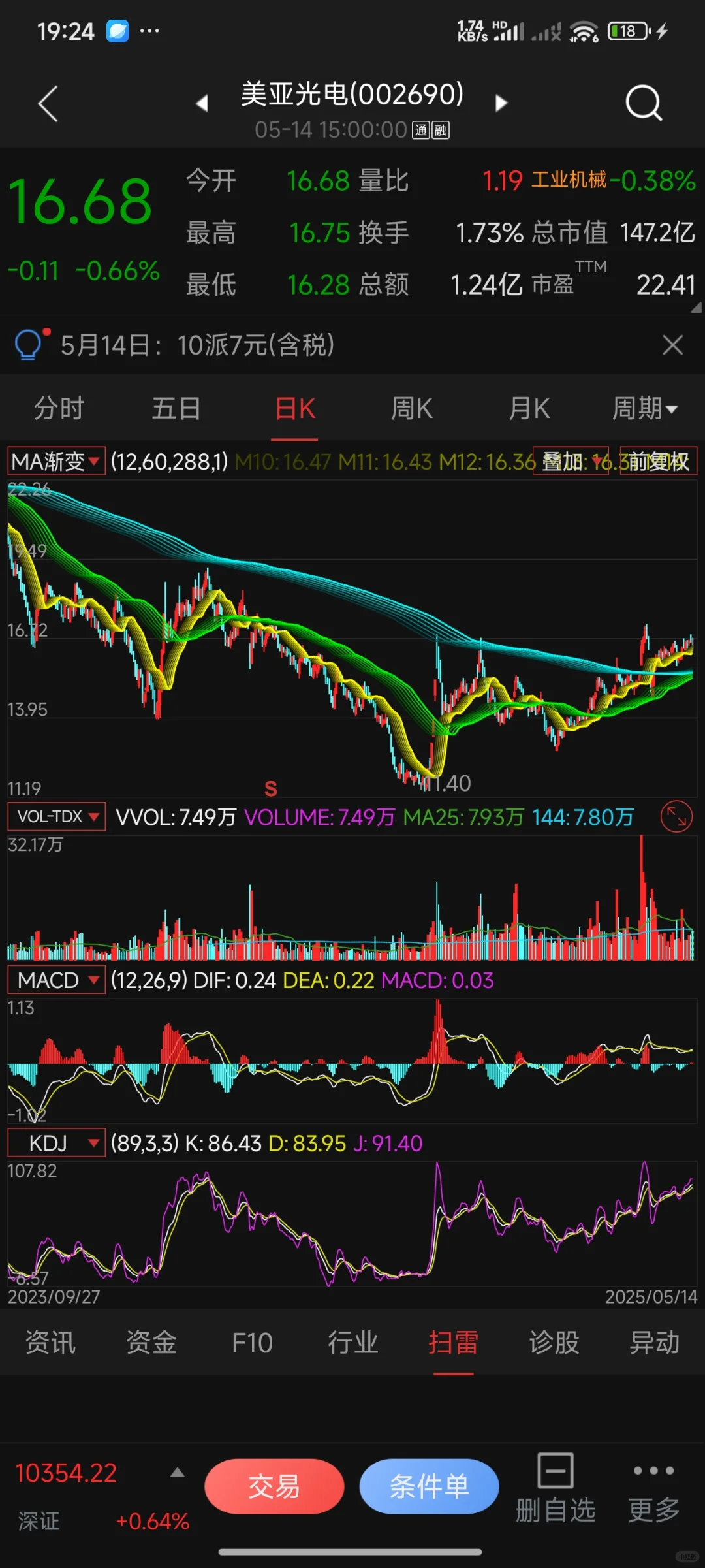Image resolution: width=705 pixels, height=1568 pixels.
Task: Switch to 分时 intraday tab
Action: (59, 409)
